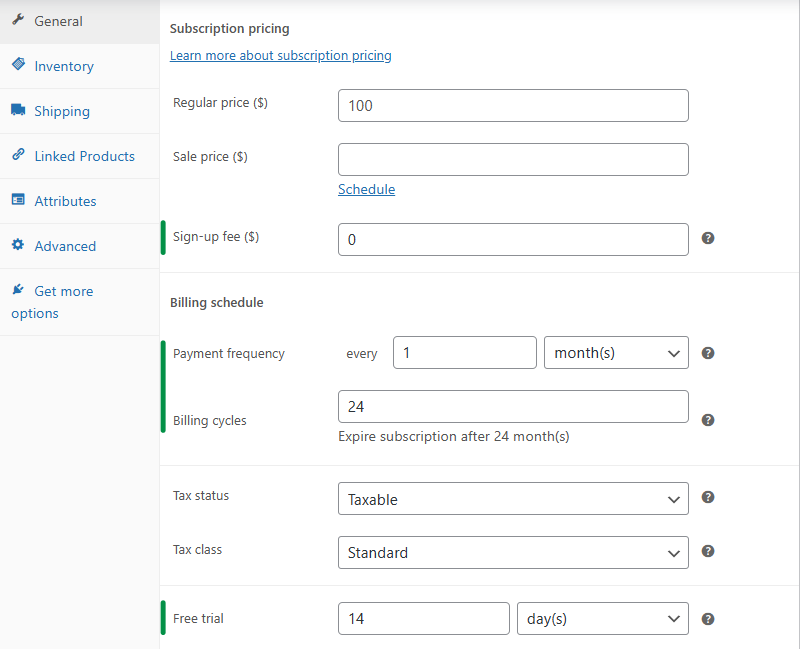800x649 pixels.
Task: Open the Tax status dropdown
Action: [513, 499]
